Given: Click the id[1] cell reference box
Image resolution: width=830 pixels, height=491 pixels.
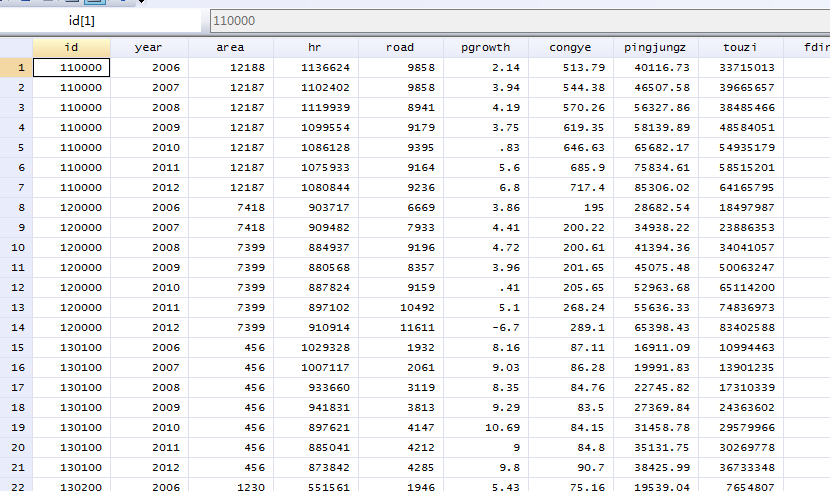Looking at the screenshot, I should [101, 21].
